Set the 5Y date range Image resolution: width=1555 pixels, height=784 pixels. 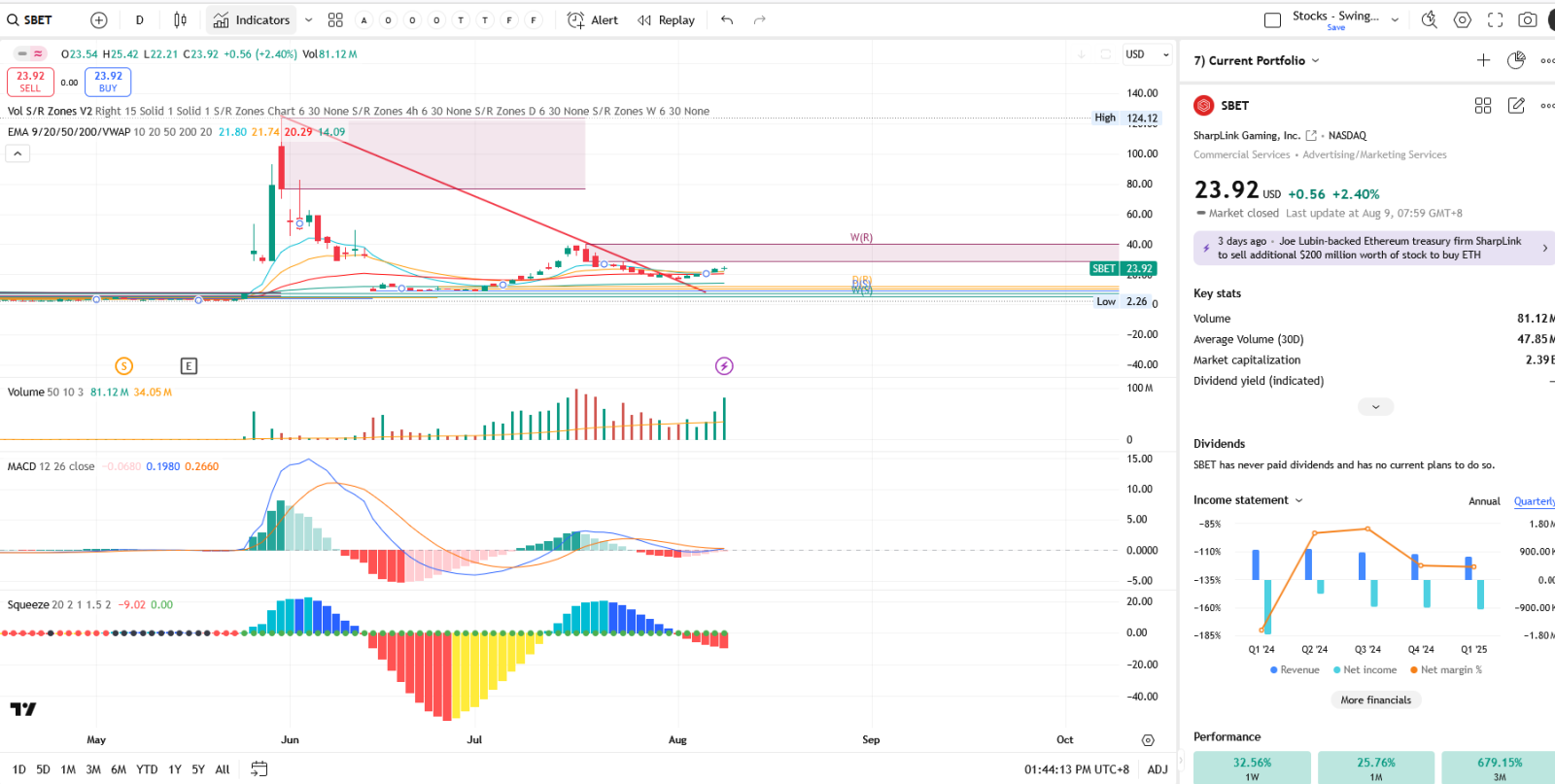[x=198, y=769]
